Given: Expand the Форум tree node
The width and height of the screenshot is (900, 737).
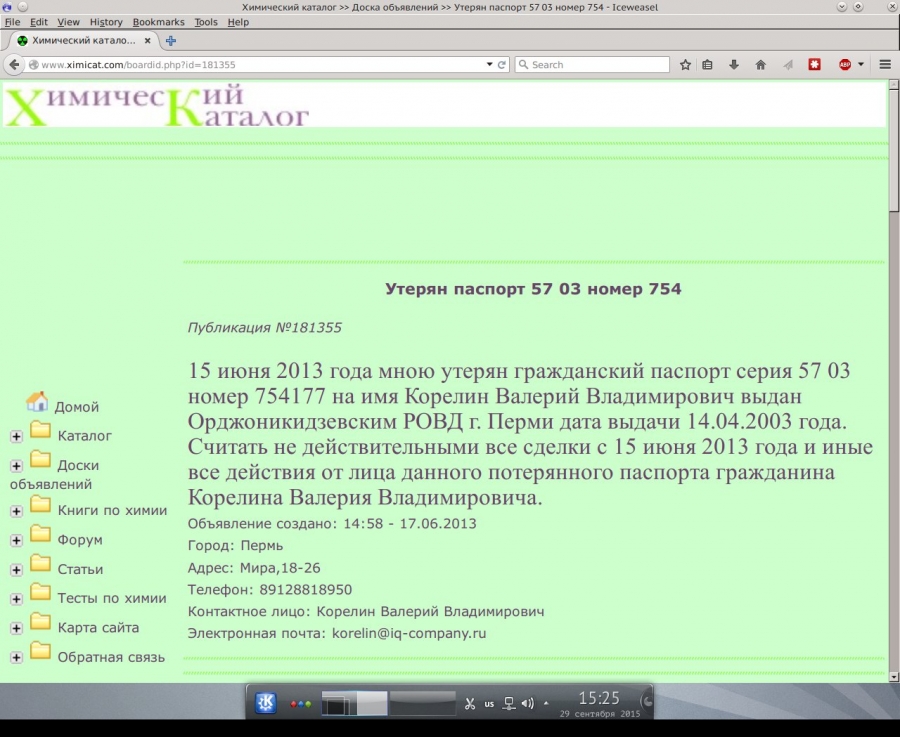Looking at the screenshot, I should 16,541.
